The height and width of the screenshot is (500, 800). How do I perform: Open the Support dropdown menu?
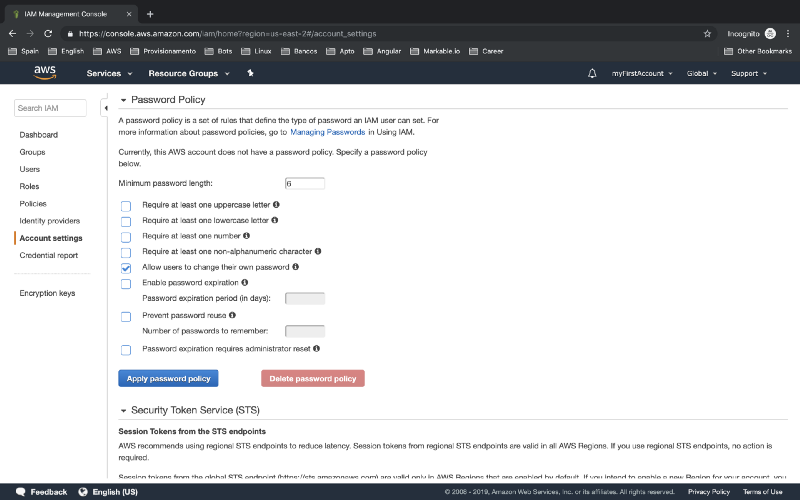(x=748, y=73)
